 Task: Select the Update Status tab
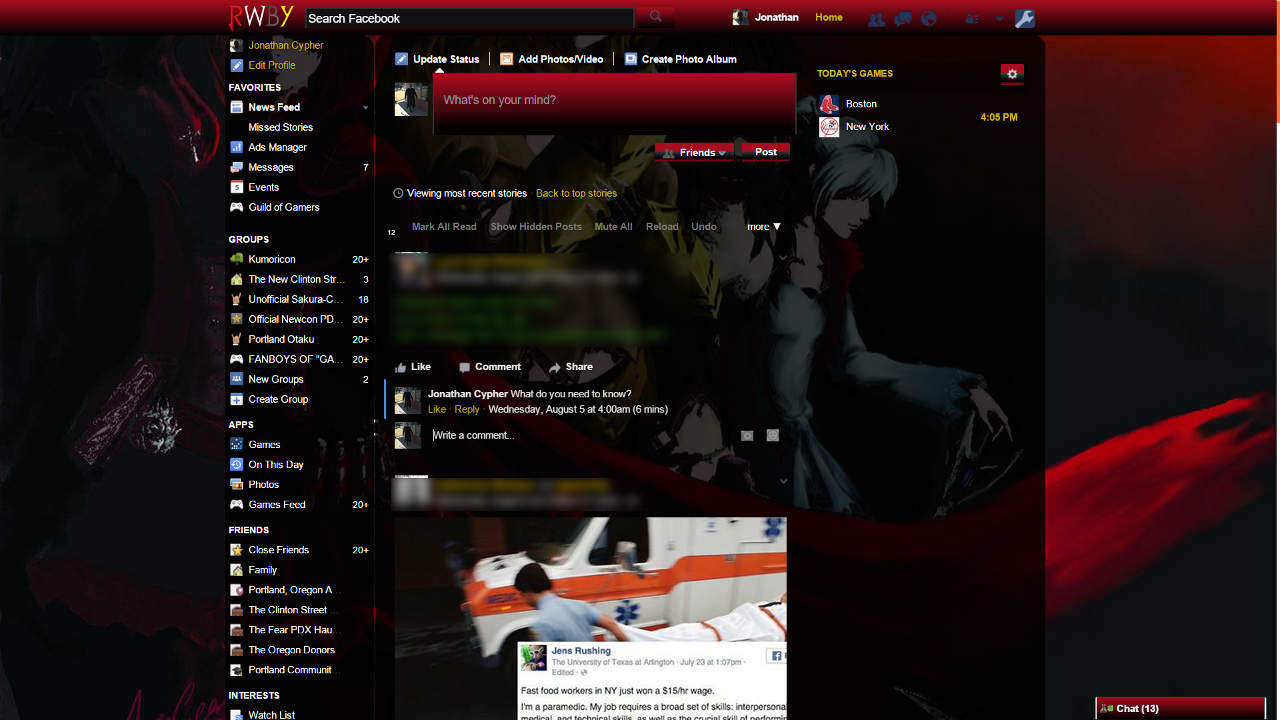437,59
